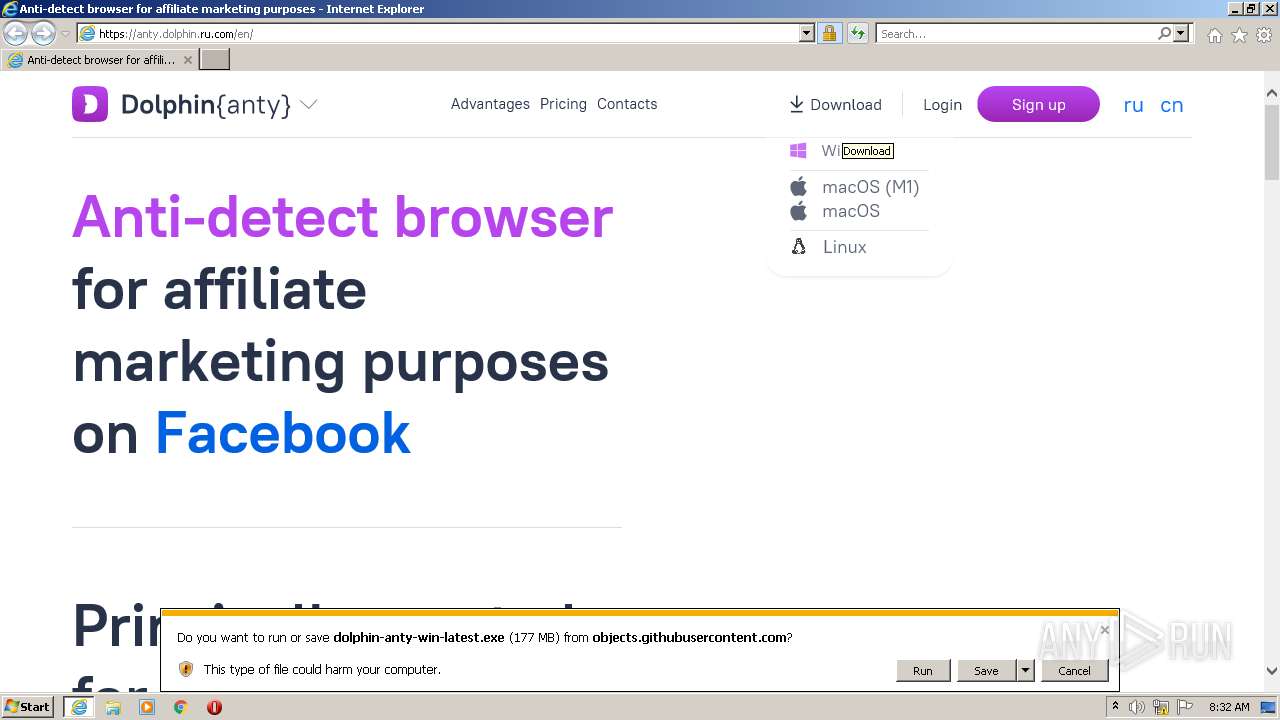Open a new tab button
Viewport: 1280px width, 720px height.
pos(215,60)
